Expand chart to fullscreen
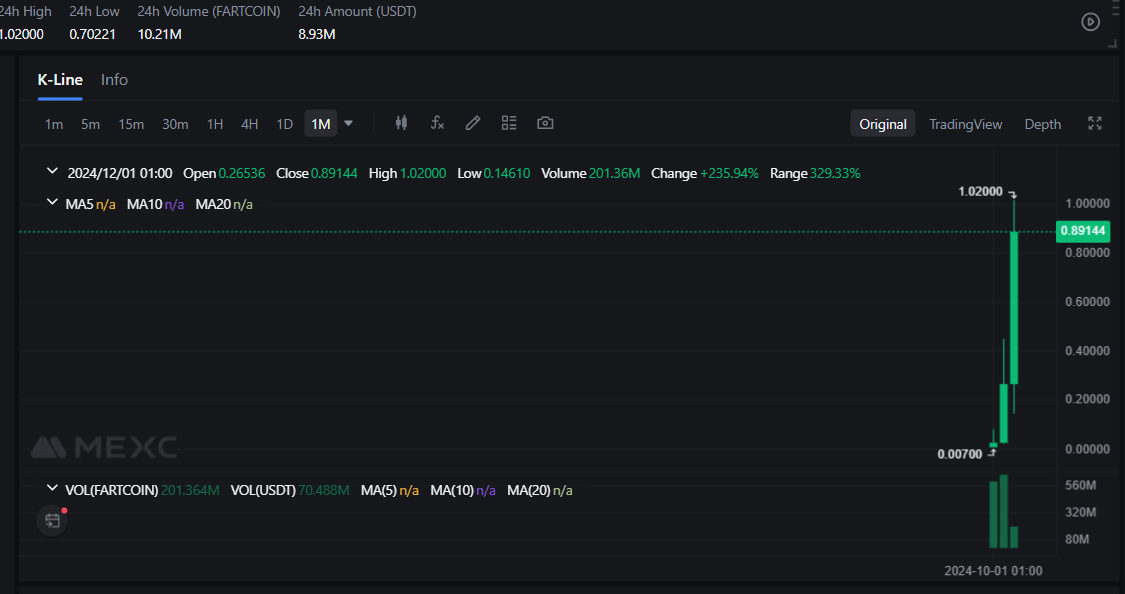This screenshot has width=1125, height=594. (1095, 123)
